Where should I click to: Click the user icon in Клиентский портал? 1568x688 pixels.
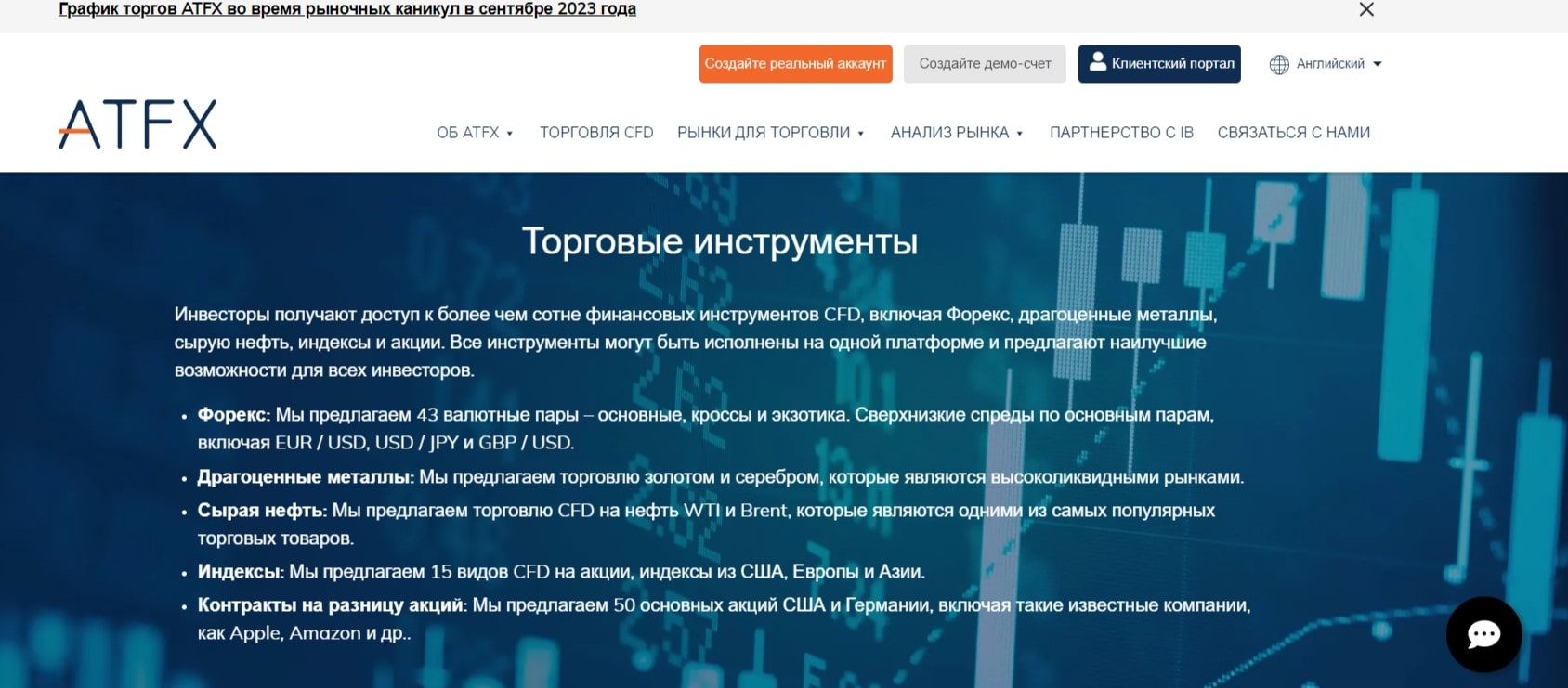pyautogui.click(x=1097, y=62)
